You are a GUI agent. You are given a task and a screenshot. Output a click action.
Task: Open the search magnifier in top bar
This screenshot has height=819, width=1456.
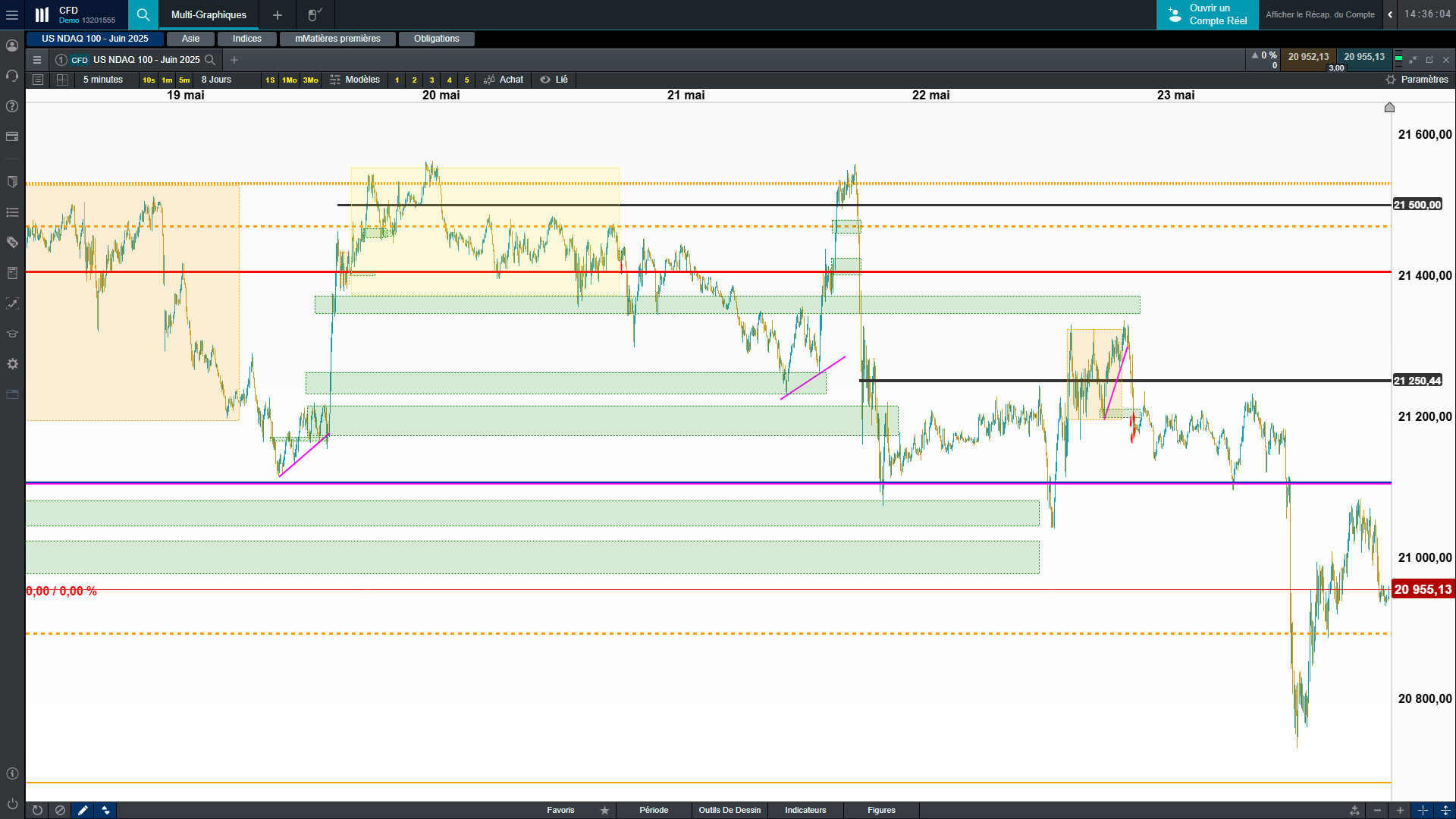pos(143,14)
